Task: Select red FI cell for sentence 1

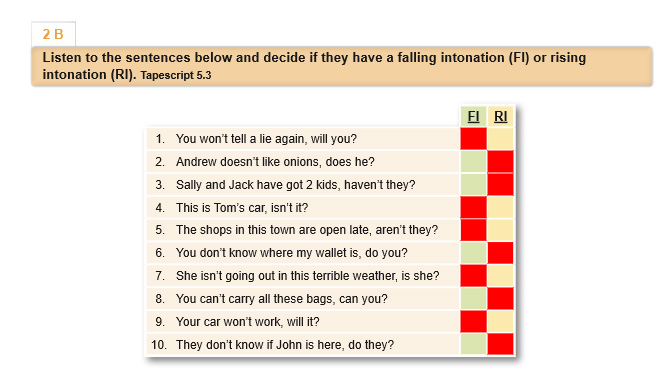Action: click(474, 139)
